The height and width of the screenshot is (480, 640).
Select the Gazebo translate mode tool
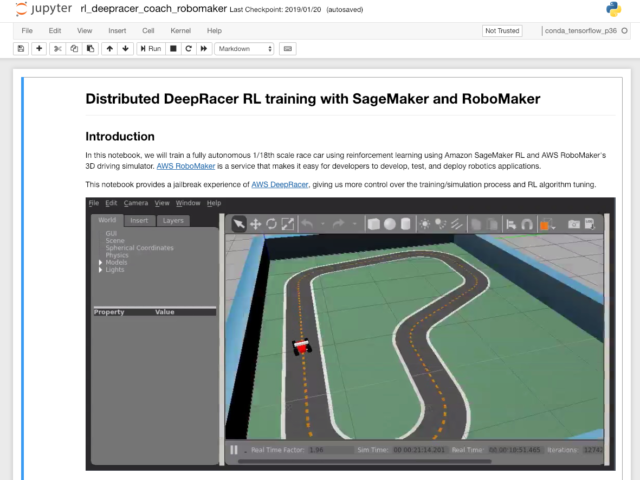(256, 224)
